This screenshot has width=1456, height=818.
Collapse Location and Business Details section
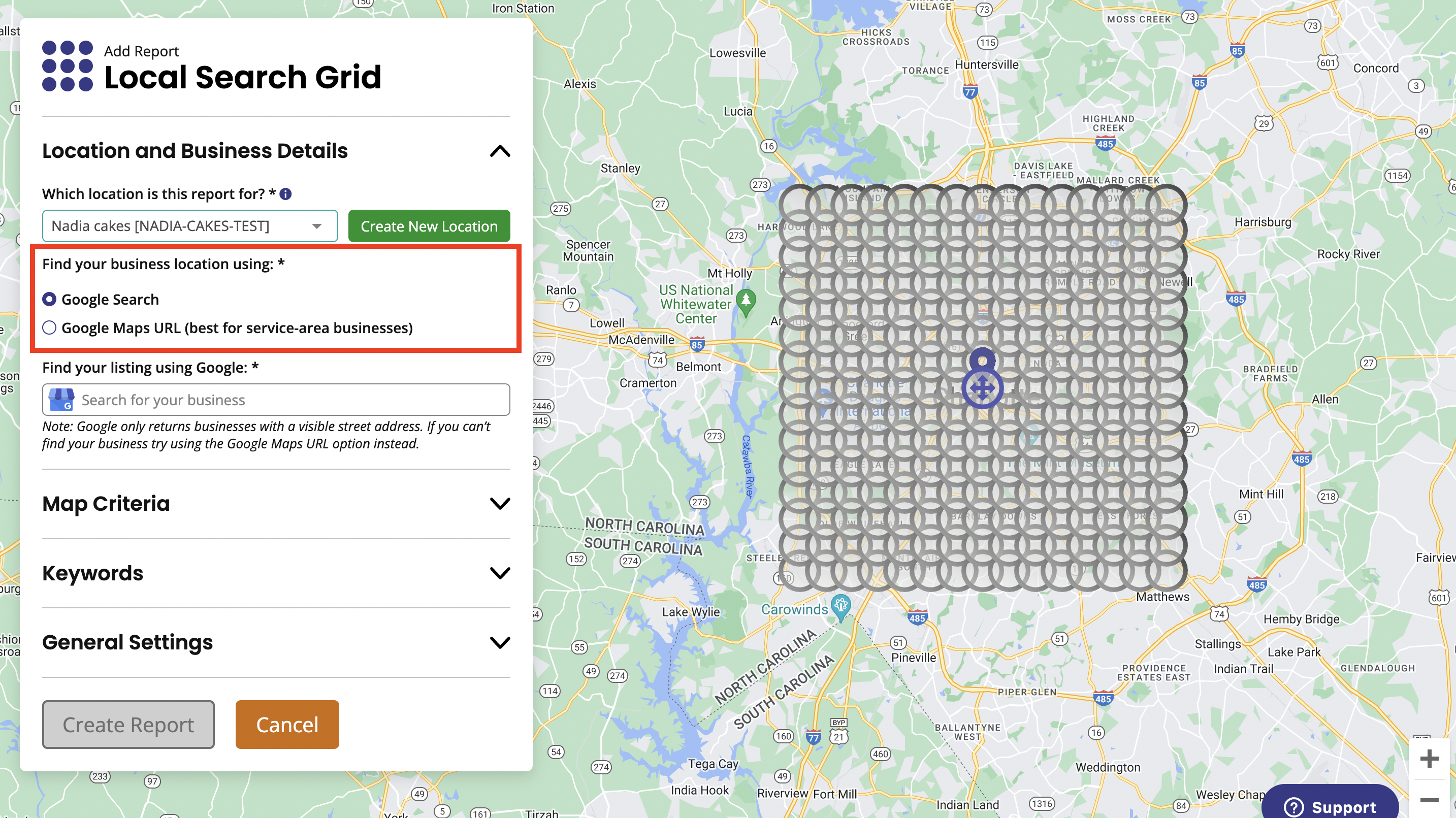(x=500, y=151)
